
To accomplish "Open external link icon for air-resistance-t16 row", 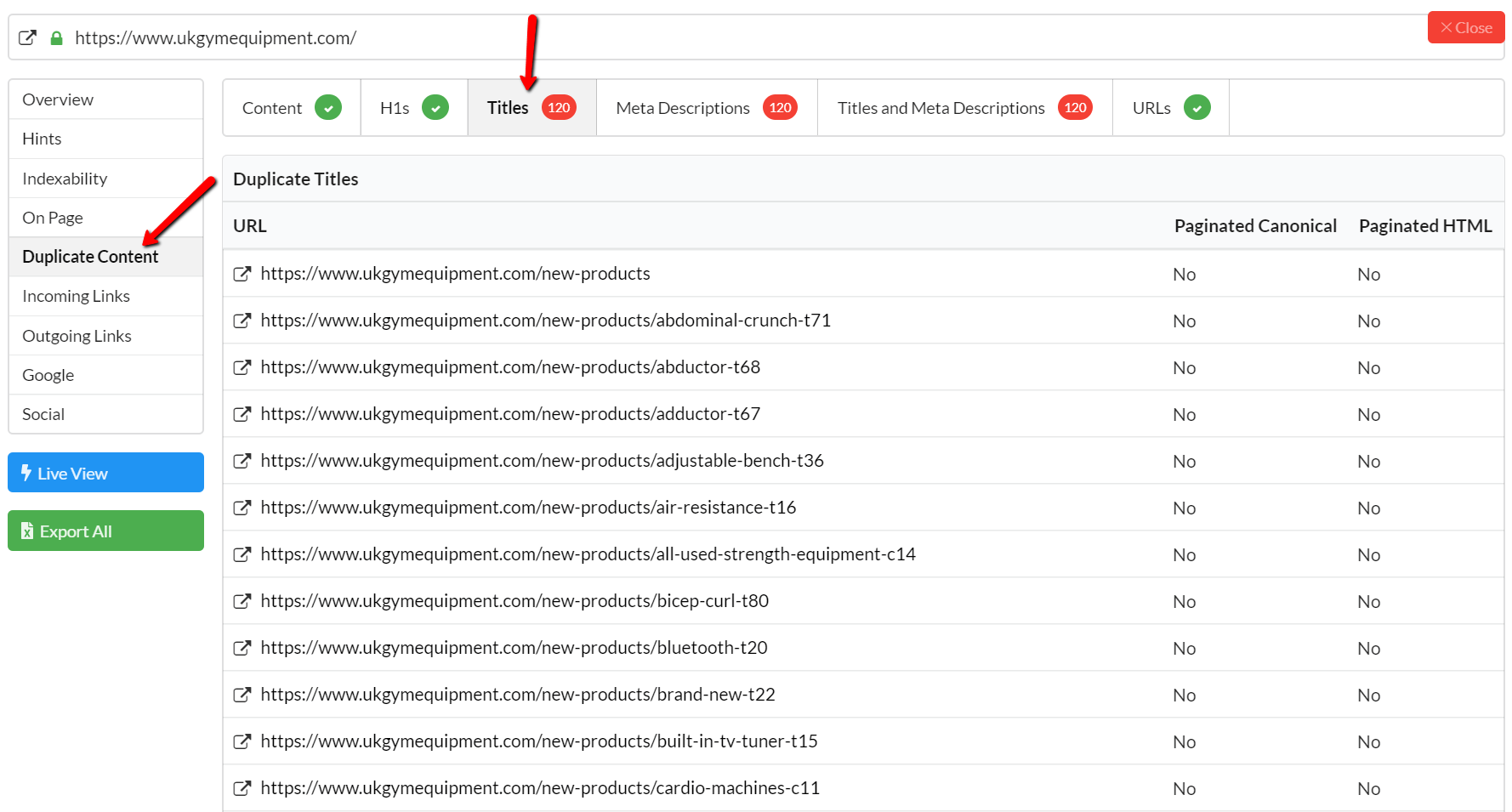I will [x=242, y=508].
